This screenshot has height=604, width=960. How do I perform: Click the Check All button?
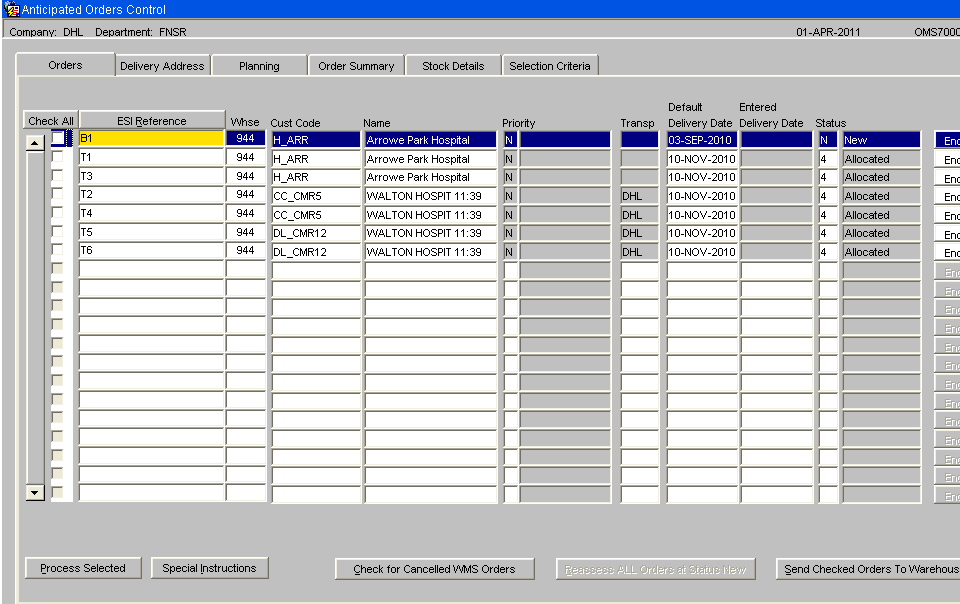click(51, 121)
